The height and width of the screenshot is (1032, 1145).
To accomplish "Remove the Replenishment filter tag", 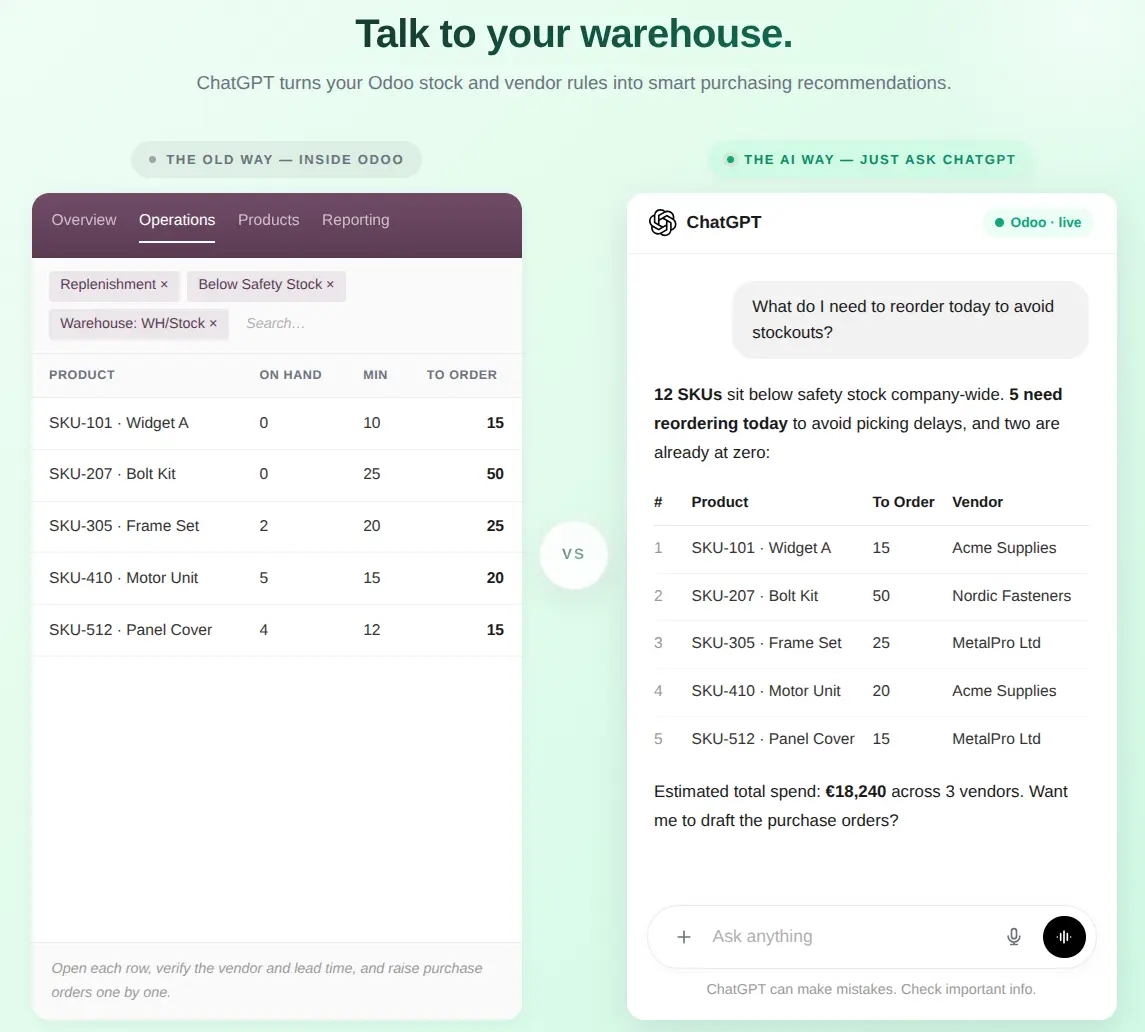I will tap(164, 284).
